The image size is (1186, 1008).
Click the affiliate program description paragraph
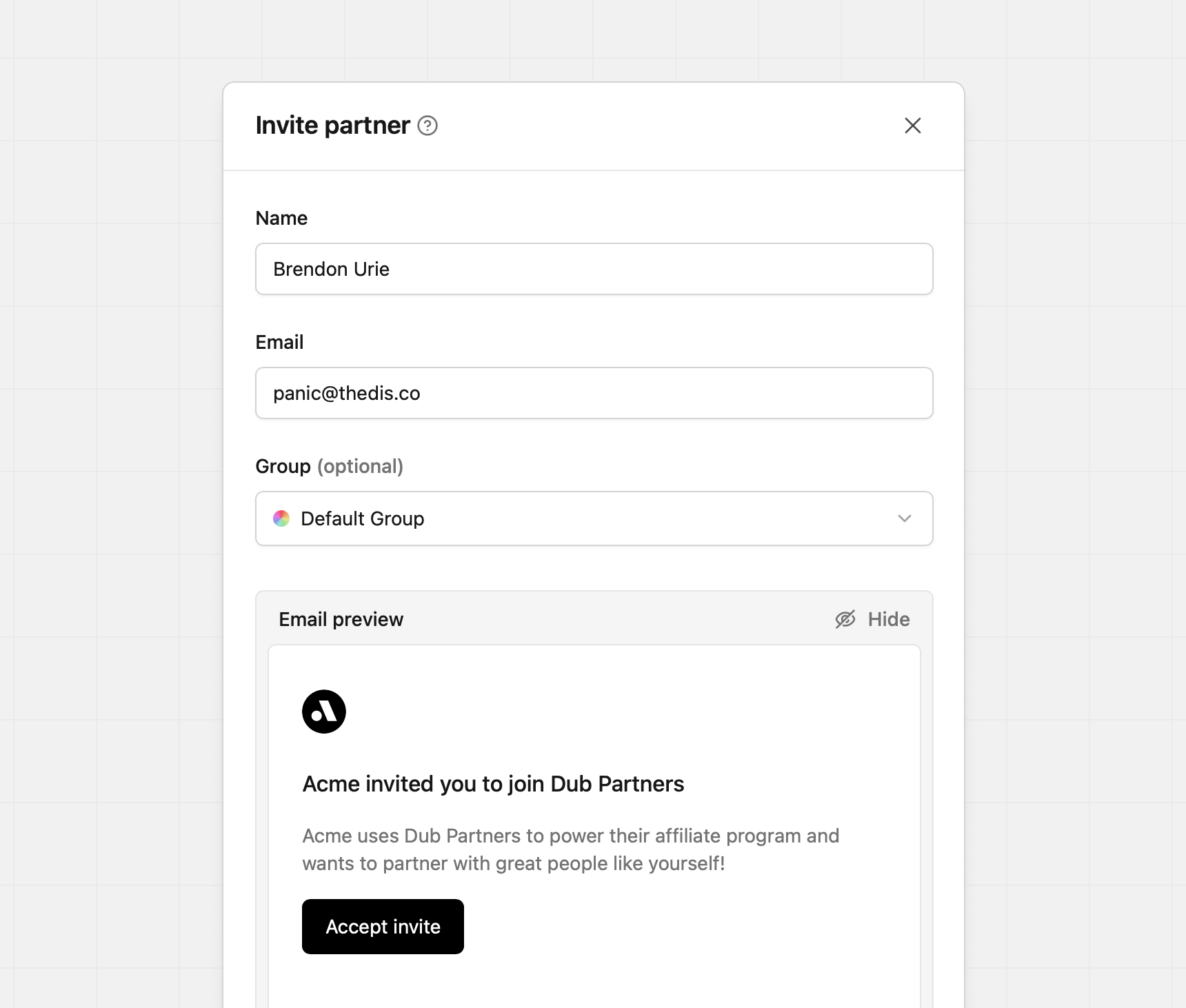pyautogui.click(x=570, y=849)
